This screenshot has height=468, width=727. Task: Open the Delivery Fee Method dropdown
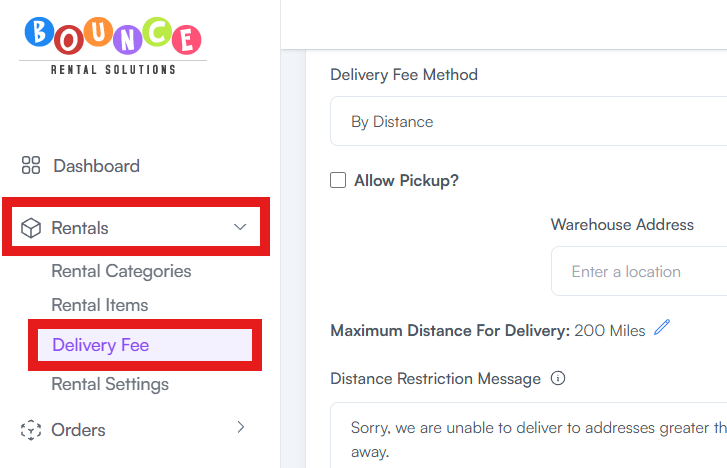[529, 121]
